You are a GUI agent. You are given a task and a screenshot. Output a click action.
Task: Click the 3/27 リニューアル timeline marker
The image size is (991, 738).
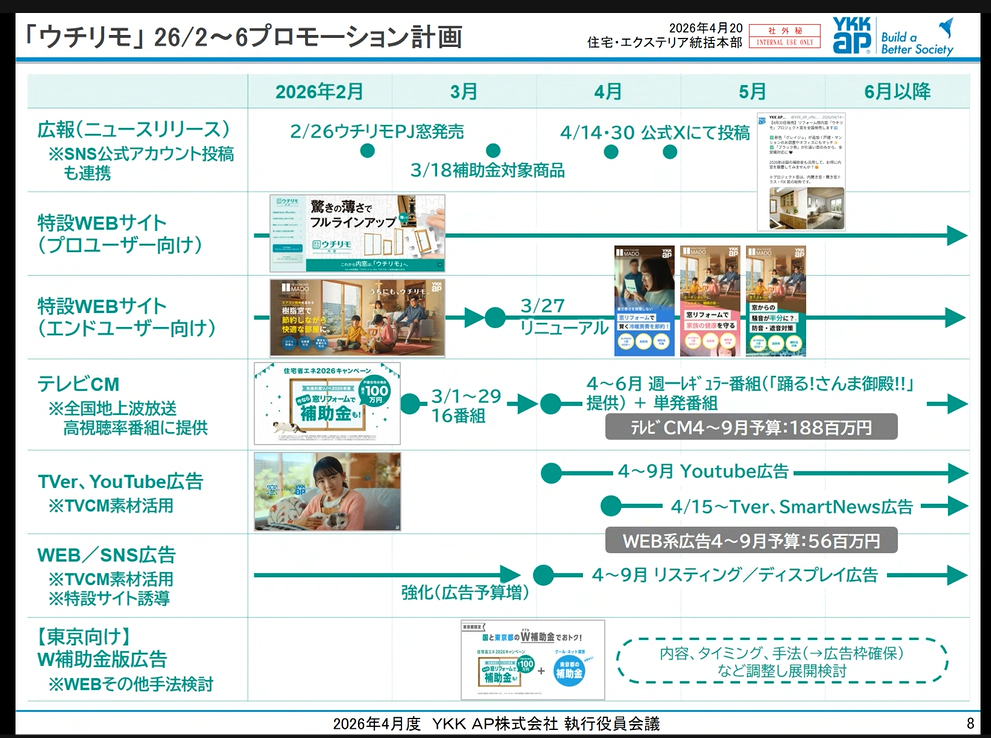pyautogui.click(x=493, y=316)
